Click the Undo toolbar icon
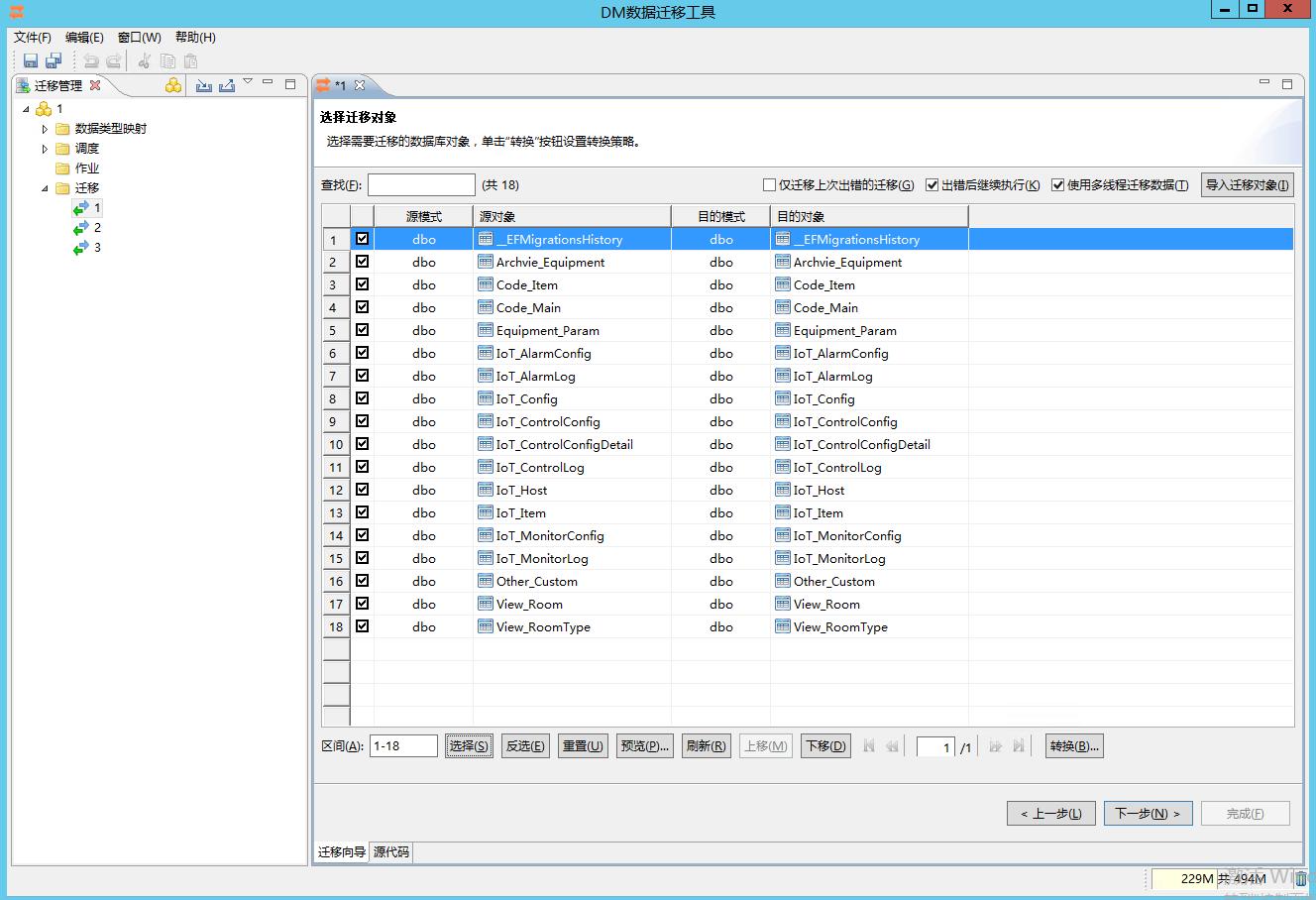 click(90, 60)
